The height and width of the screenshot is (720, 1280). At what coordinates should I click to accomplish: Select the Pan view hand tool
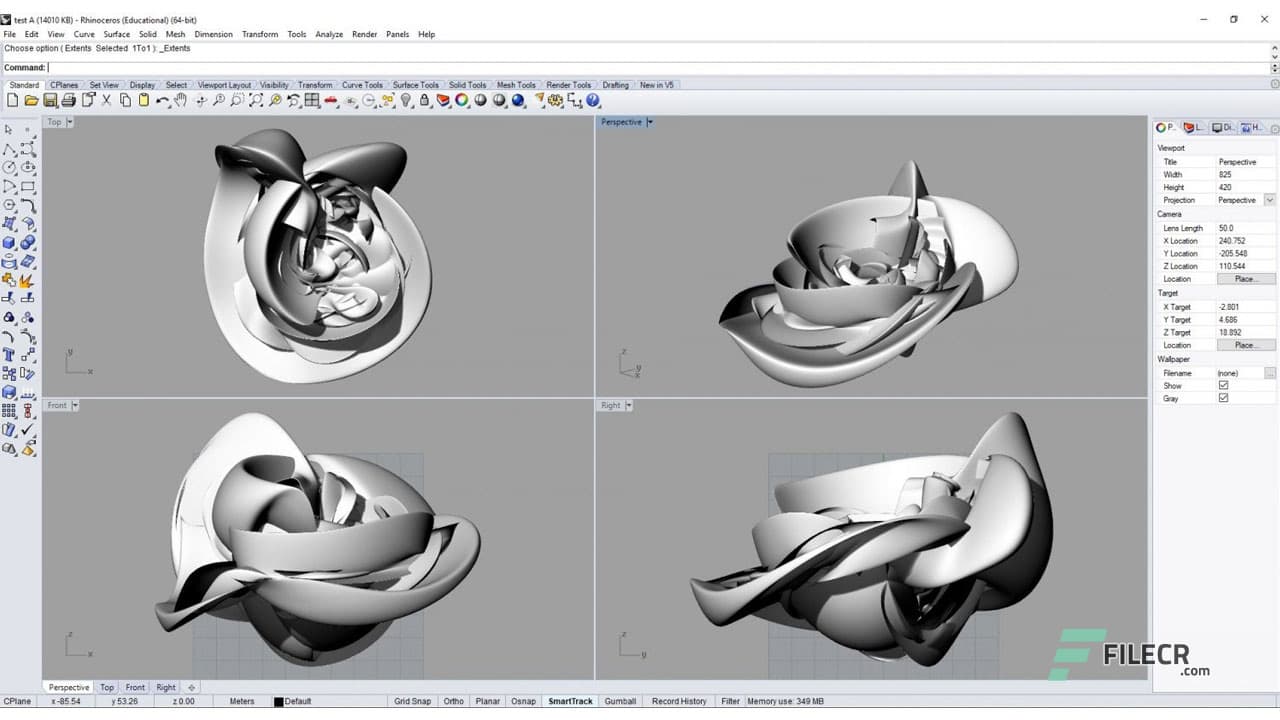pyautogui.click(x=180, y=101)
